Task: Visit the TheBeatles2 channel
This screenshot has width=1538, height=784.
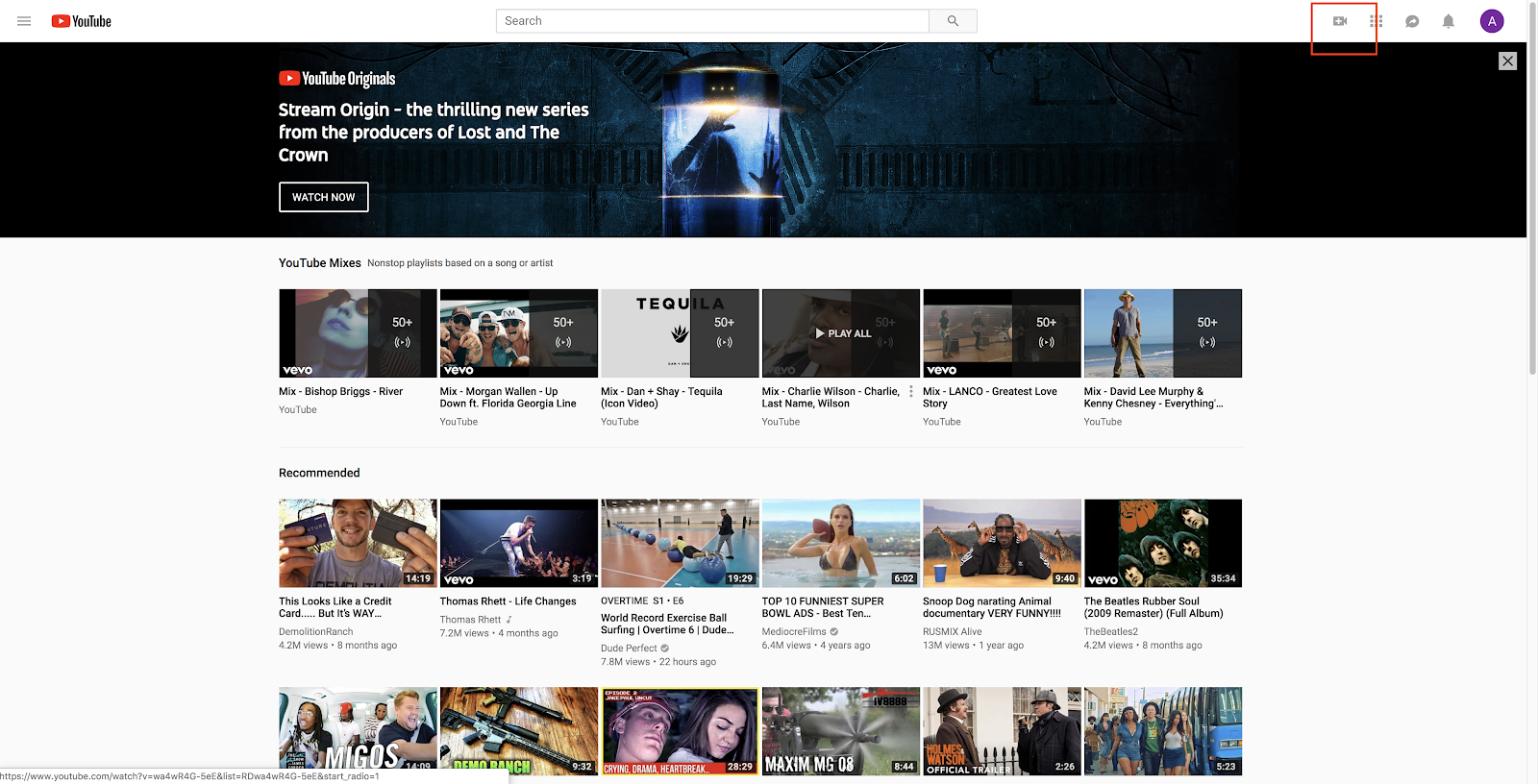Action: 1111,632
